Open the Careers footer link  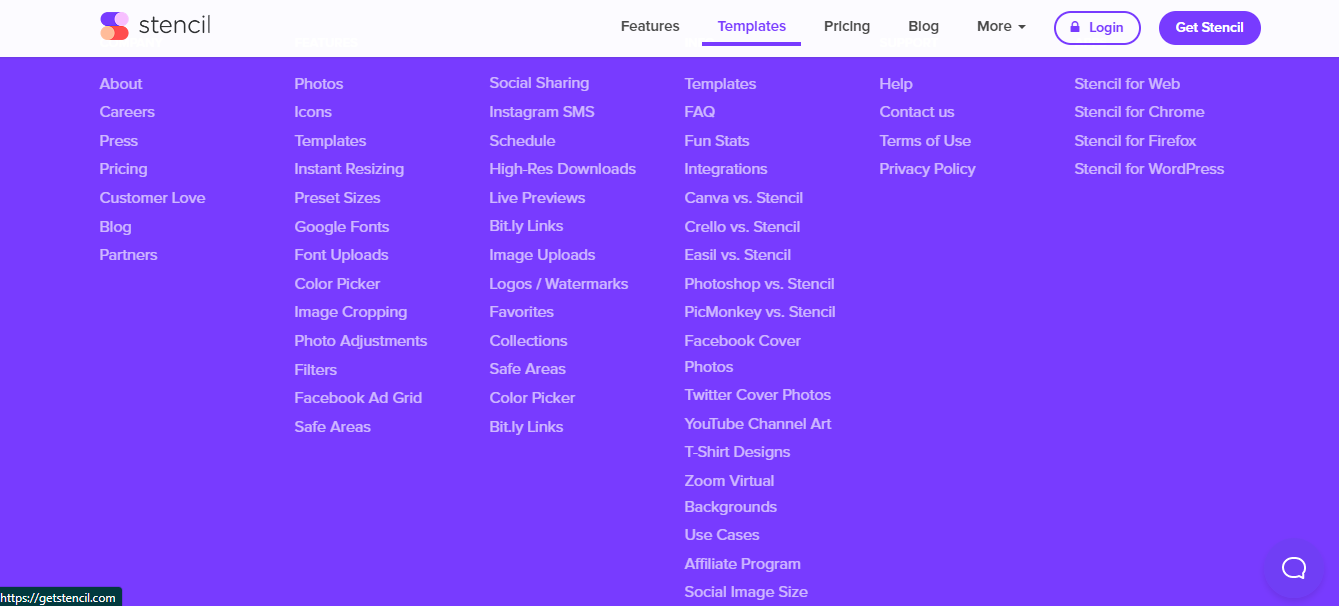pos(127,112)
